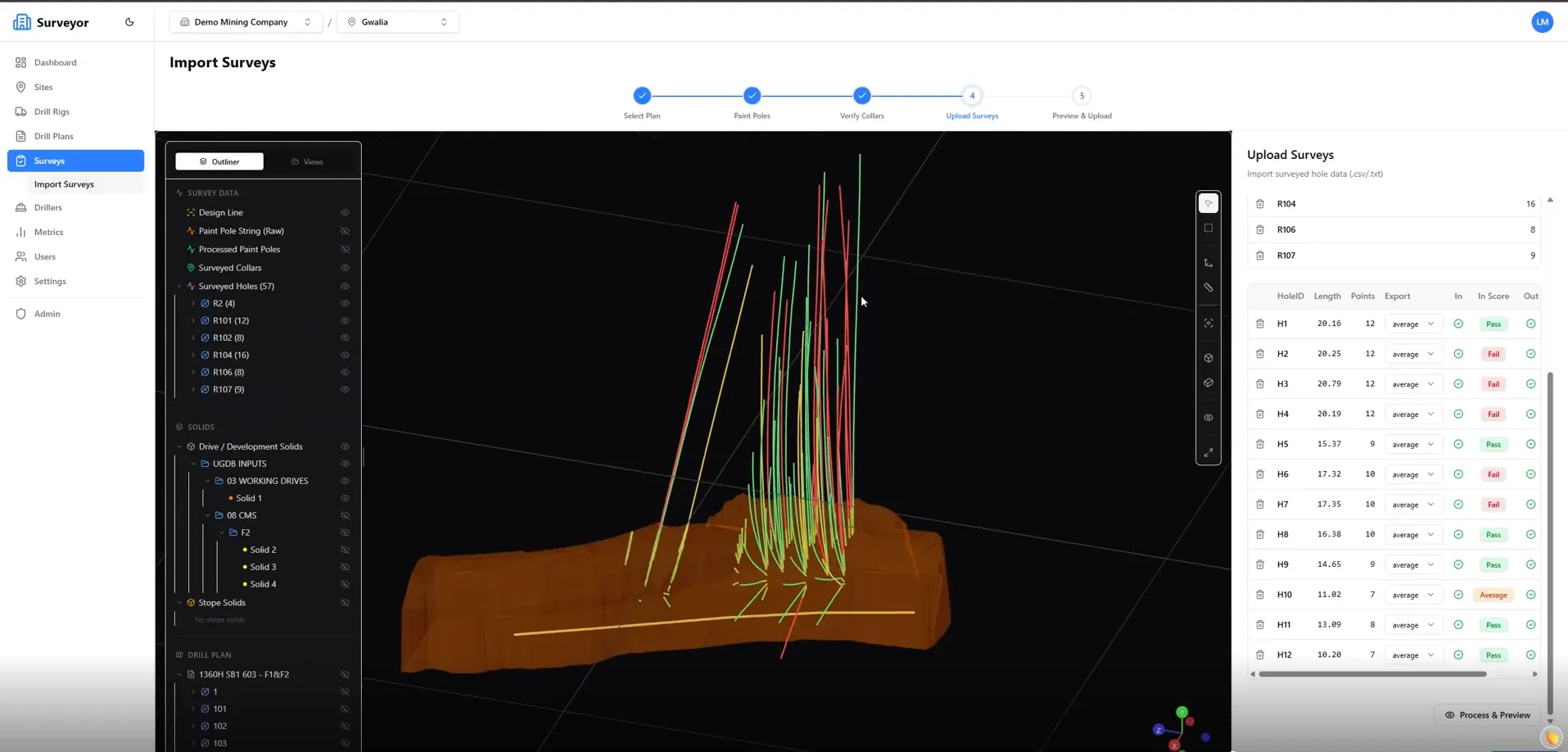This screenshot has height=752, width=1568.
Task: Click horizontal scrollbar under holes table
Action: click(1372, 674)
